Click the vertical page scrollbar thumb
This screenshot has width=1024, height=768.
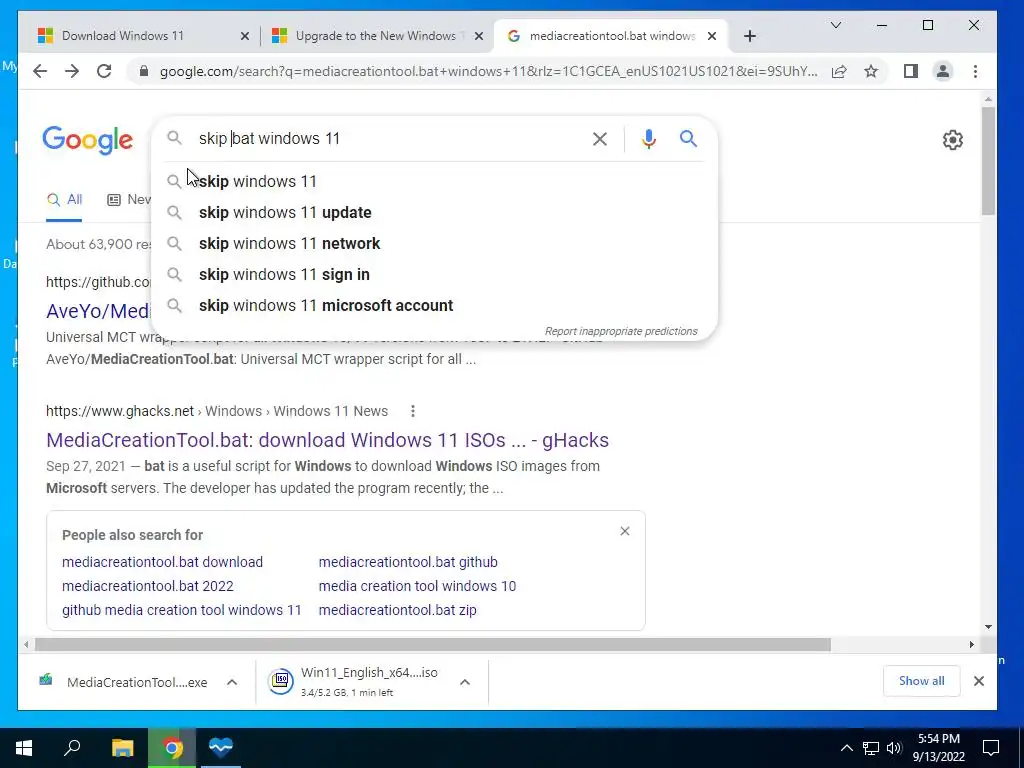click(x=988, y=161)
